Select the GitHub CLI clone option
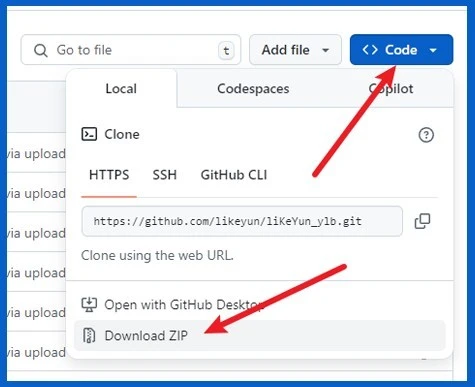475x387 pixels. [x=234, y=175]
